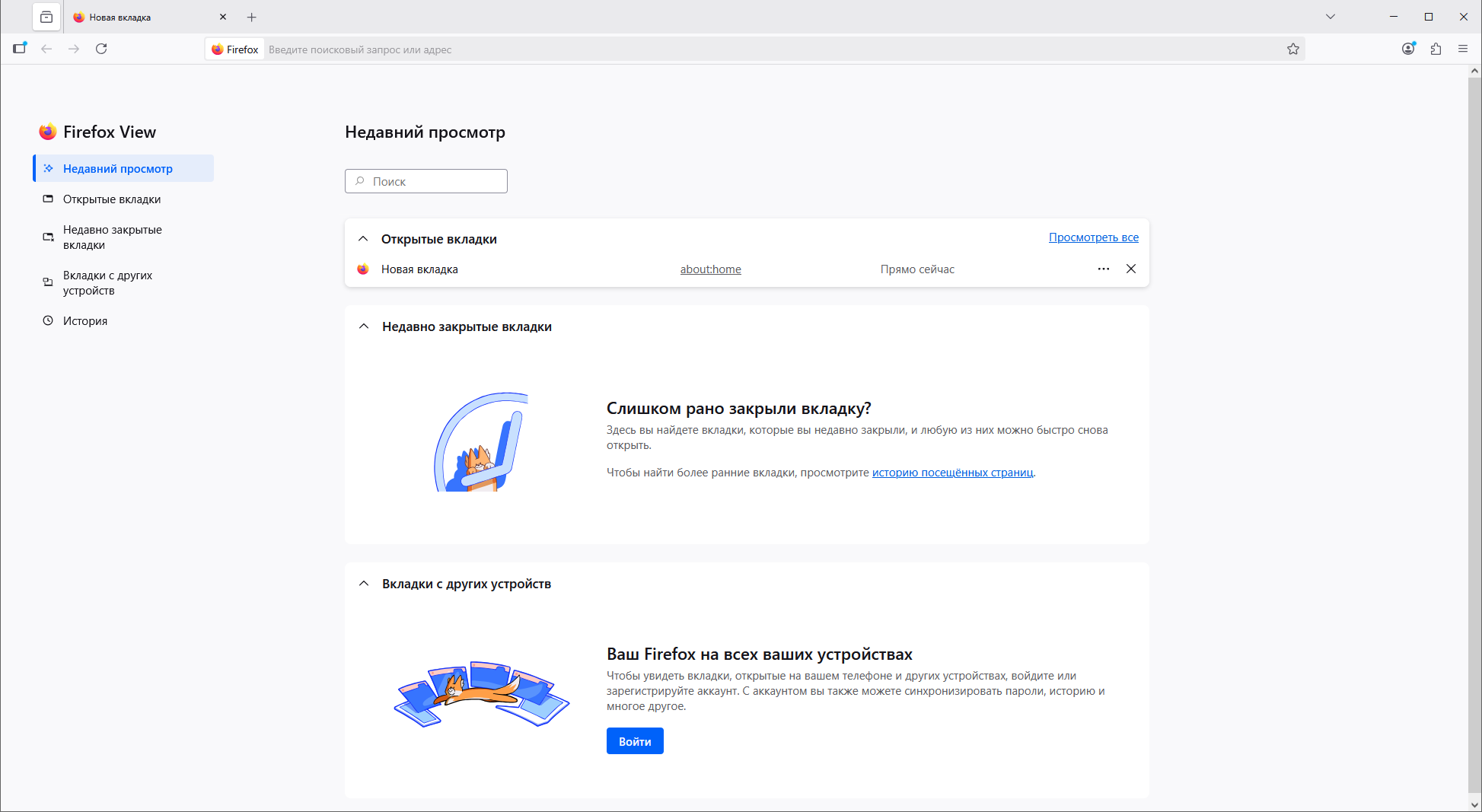Close the Новая вкладка row in open tabs
The image size is (1482, 812).
point(1131,269)
